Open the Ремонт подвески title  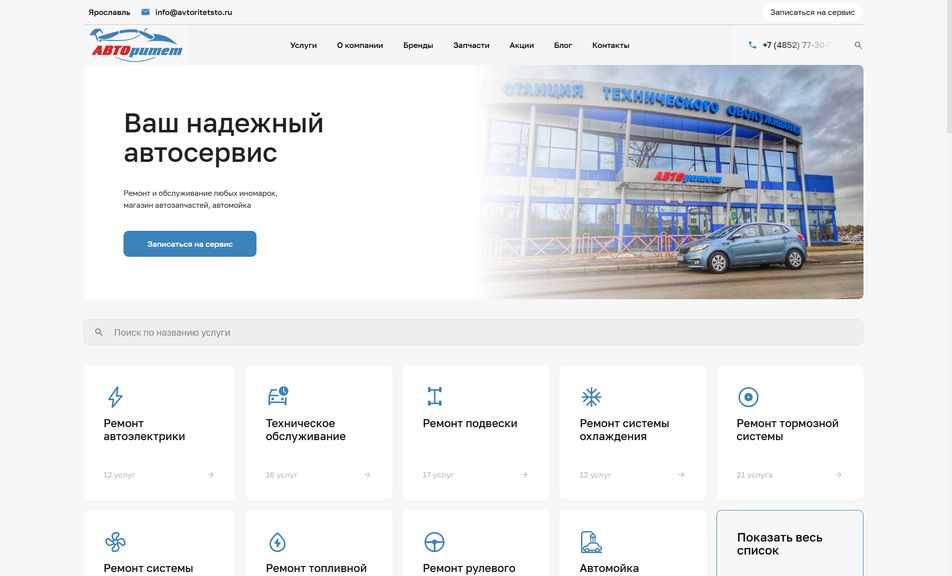click(470, 423)
